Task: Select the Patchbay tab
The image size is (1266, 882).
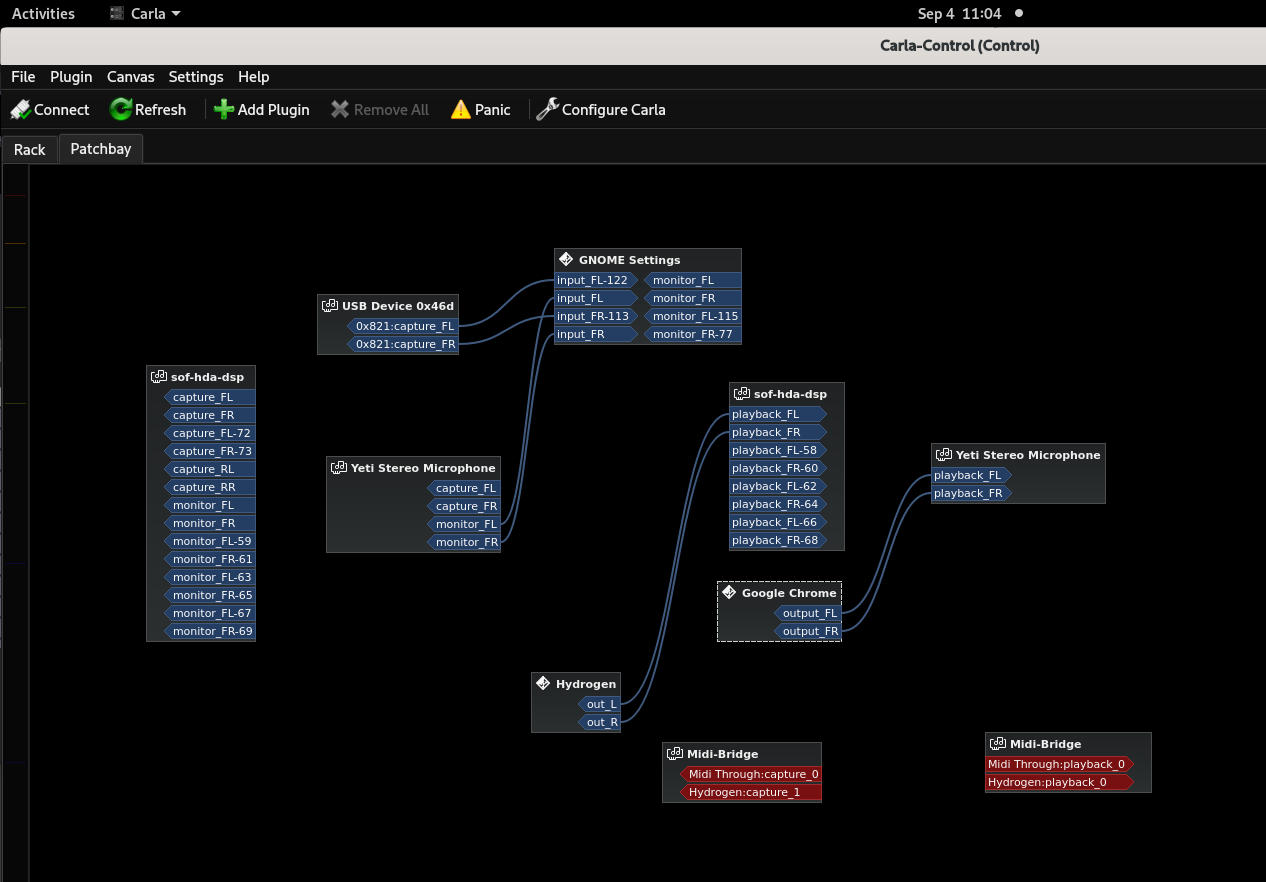Action: [100, 149]
